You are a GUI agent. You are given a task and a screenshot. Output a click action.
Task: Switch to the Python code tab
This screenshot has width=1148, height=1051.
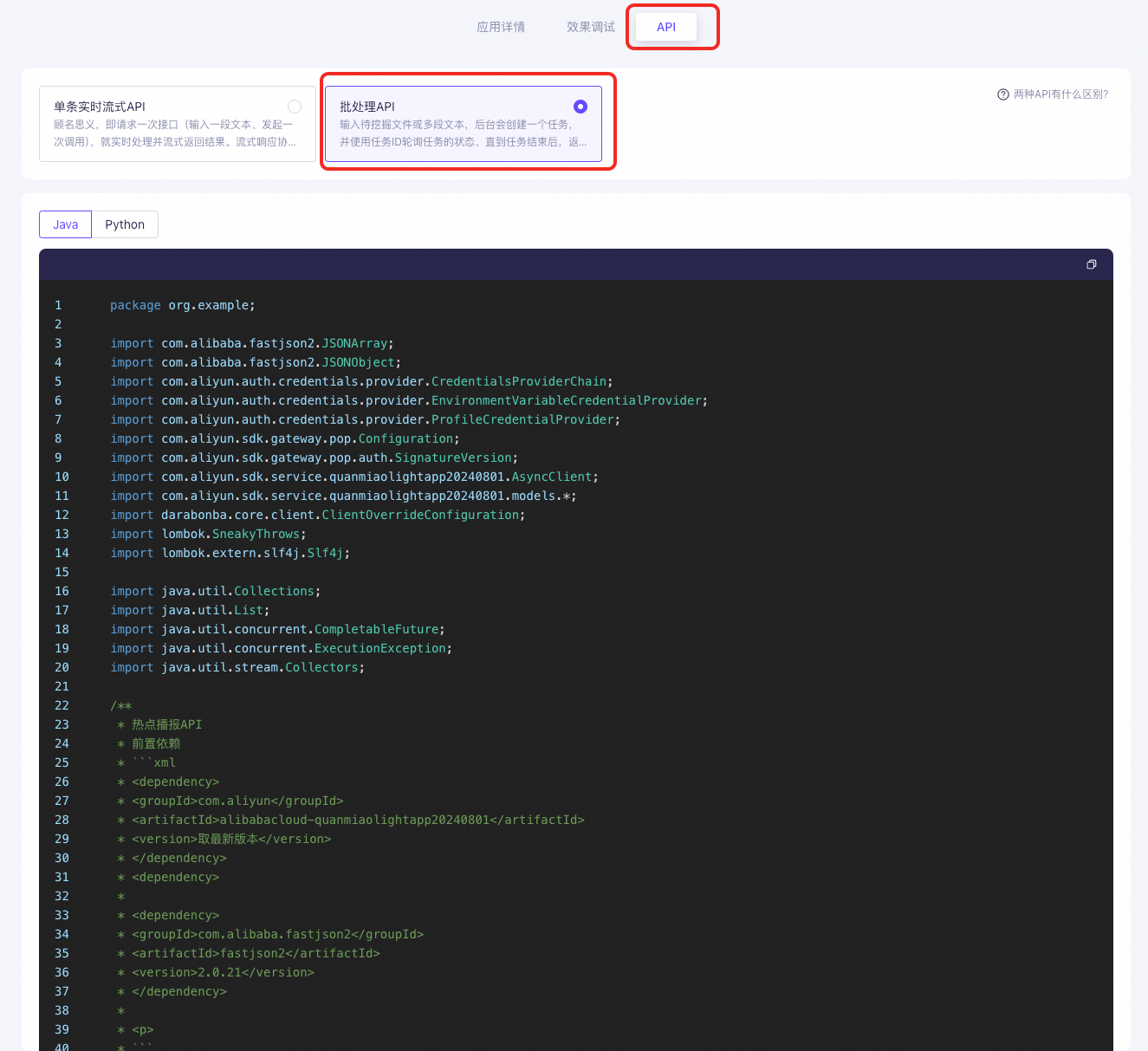[125, 224]
